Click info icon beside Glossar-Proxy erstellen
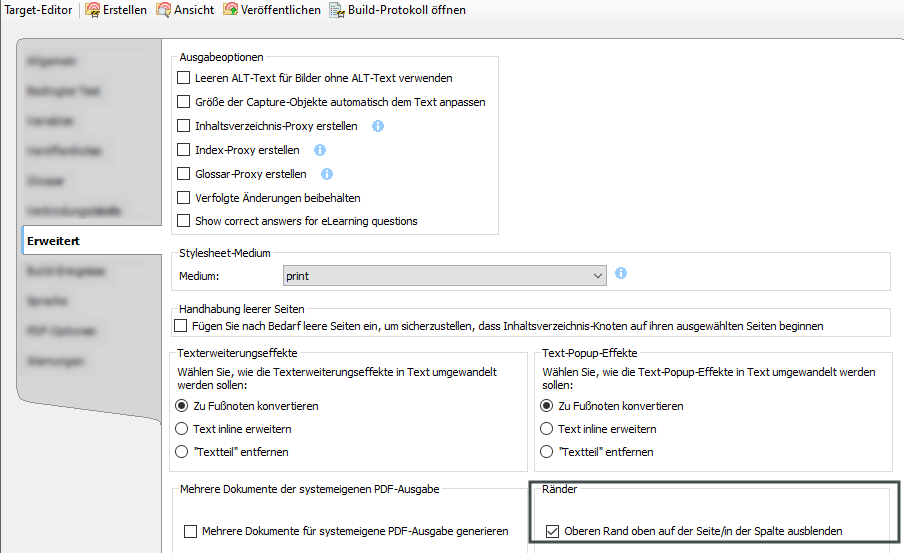The width and height of the screenshot is (904, 553). pyautogui.click(x=326, y=174)
